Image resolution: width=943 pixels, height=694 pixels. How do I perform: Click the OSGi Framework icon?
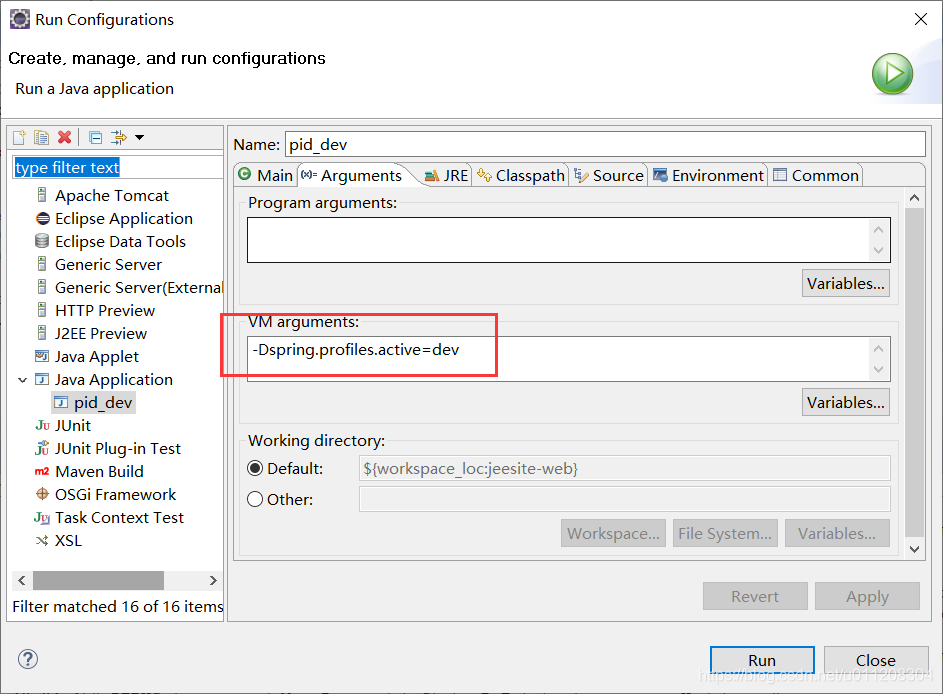42,494
